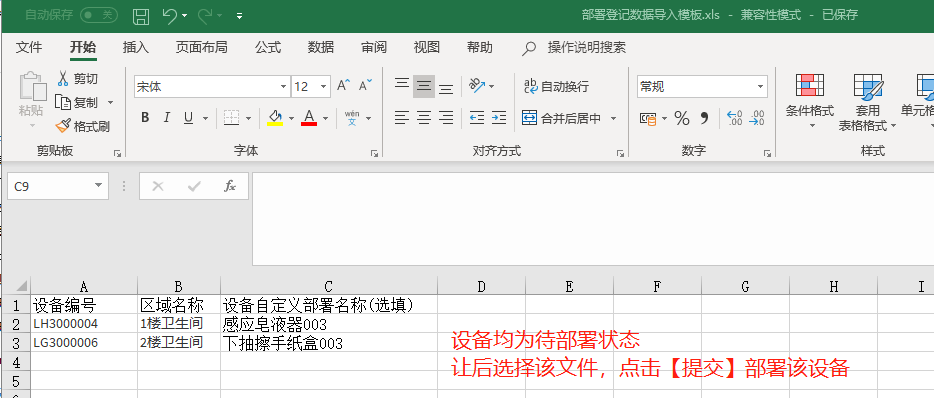
Task: Click Merge and Center (合并后居中)
Action: [563, 118]
